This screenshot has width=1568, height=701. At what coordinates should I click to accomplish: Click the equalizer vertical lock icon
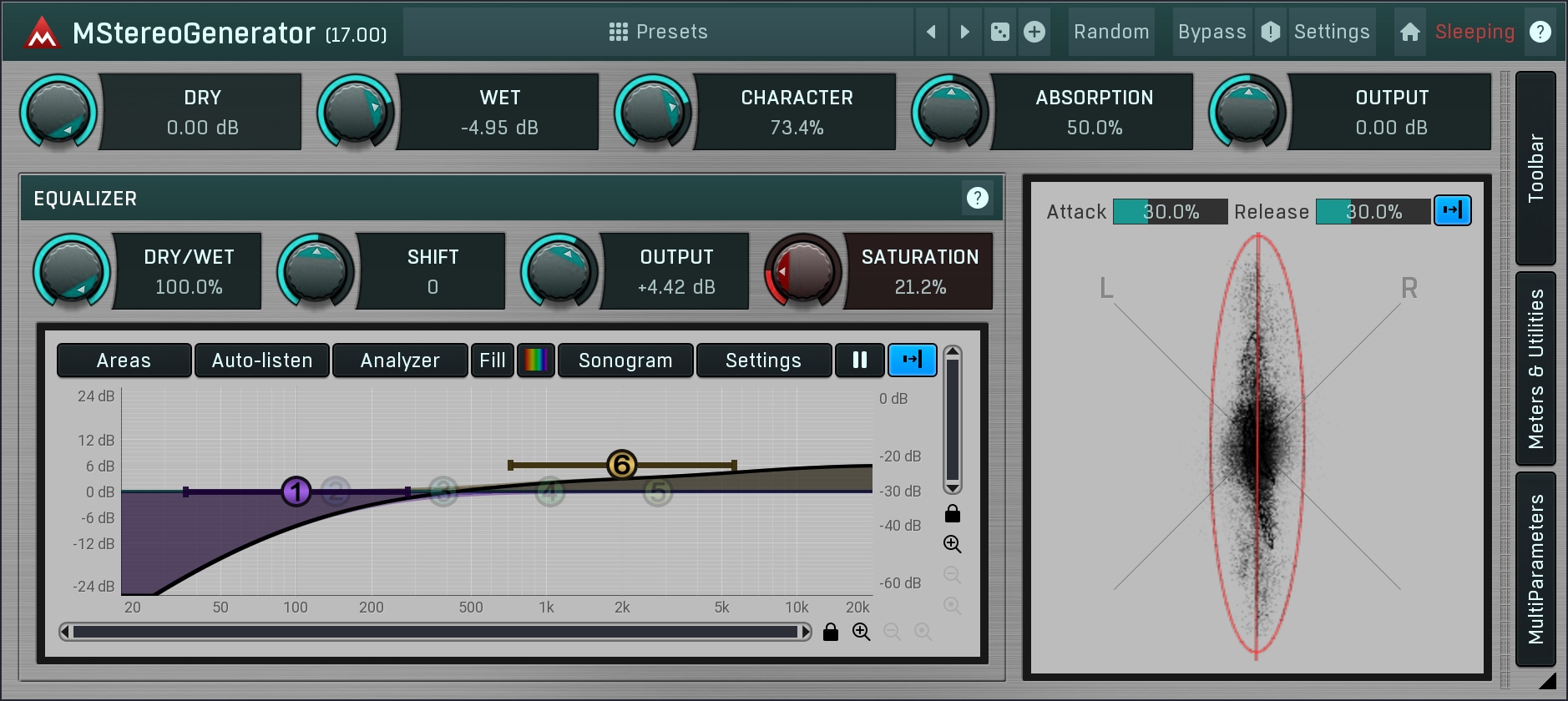point(952,513)
